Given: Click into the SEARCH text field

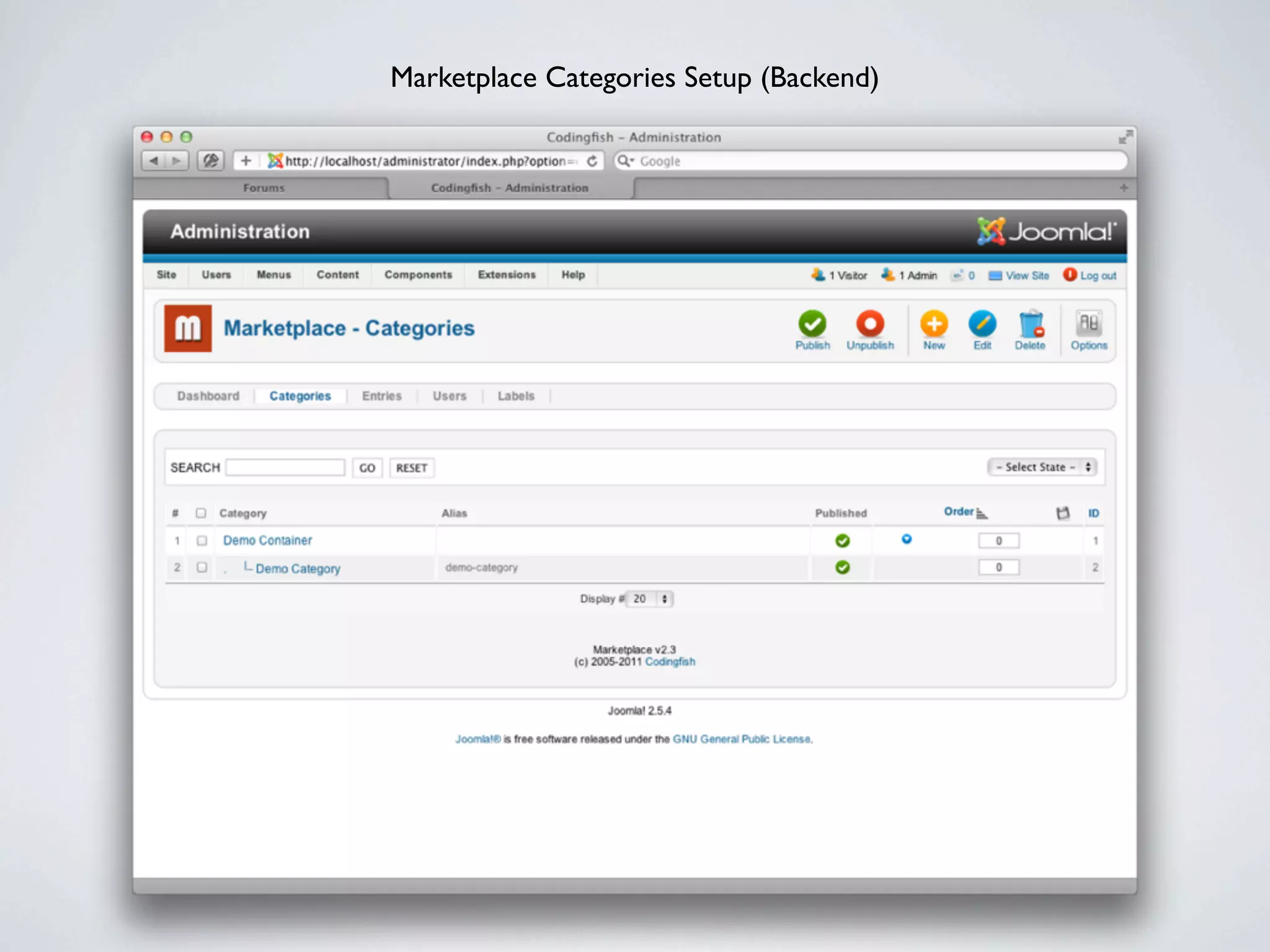Looking at the screenshot, I should click(x=285, y=467).
